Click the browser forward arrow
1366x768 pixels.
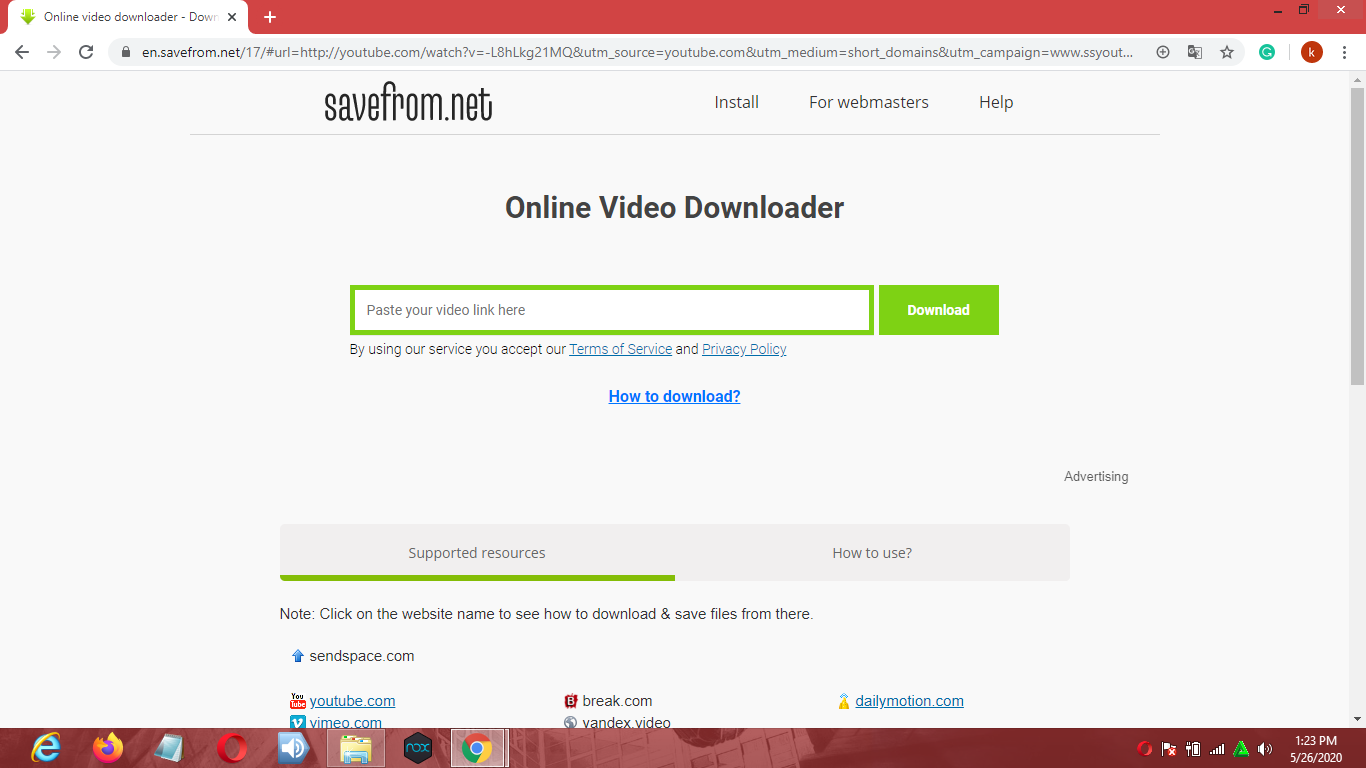pos(54,52)
